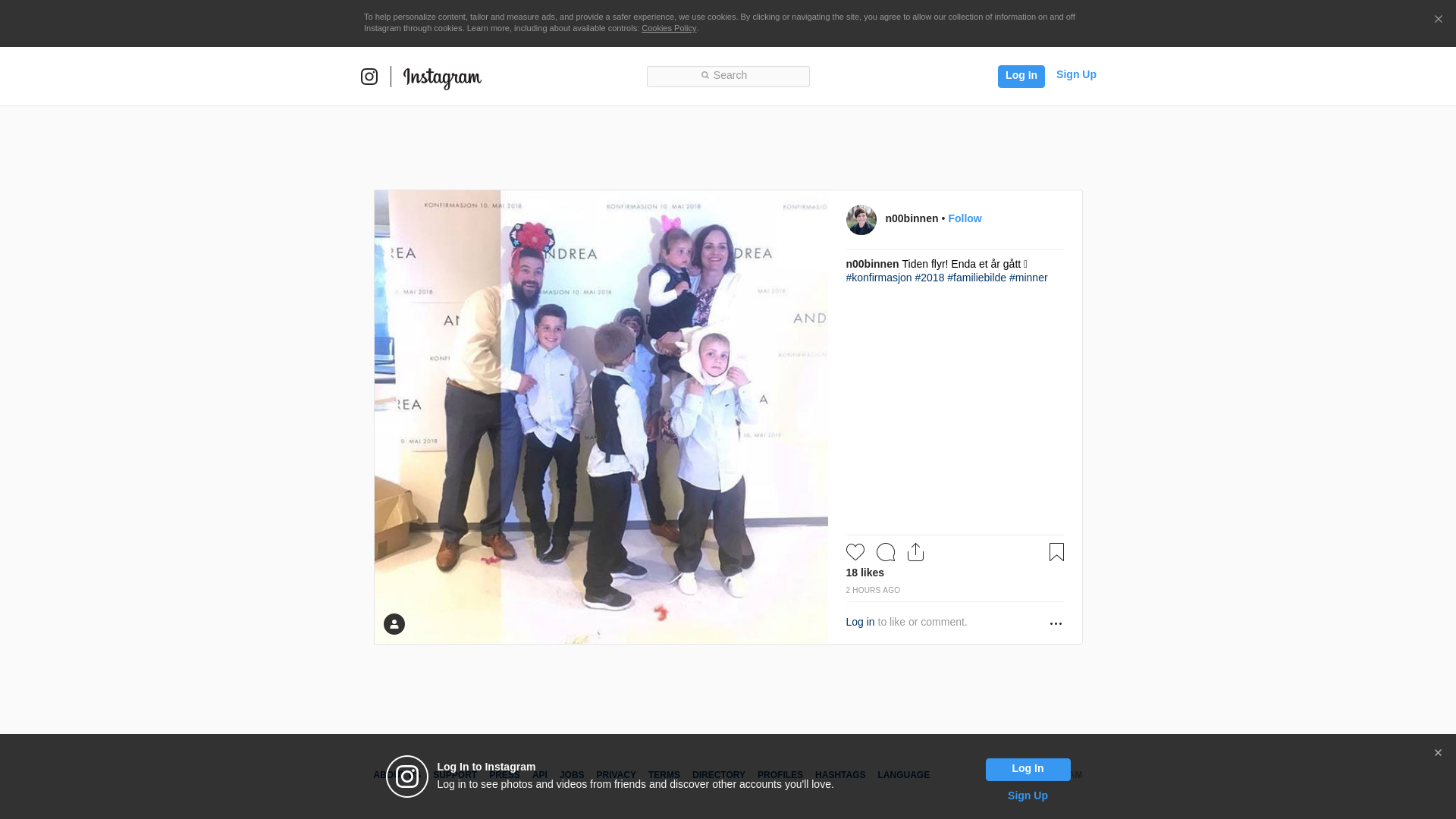Open the #familiebilde hashtag link
Screen dimensions: 1456x819
[977, 278]
